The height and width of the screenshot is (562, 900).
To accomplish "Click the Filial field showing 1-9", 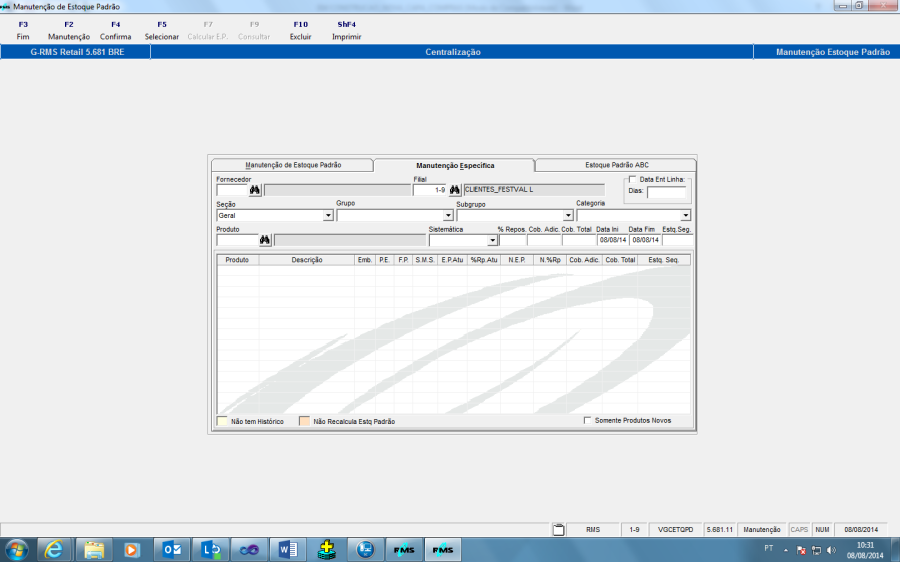I will click(429, 190).
